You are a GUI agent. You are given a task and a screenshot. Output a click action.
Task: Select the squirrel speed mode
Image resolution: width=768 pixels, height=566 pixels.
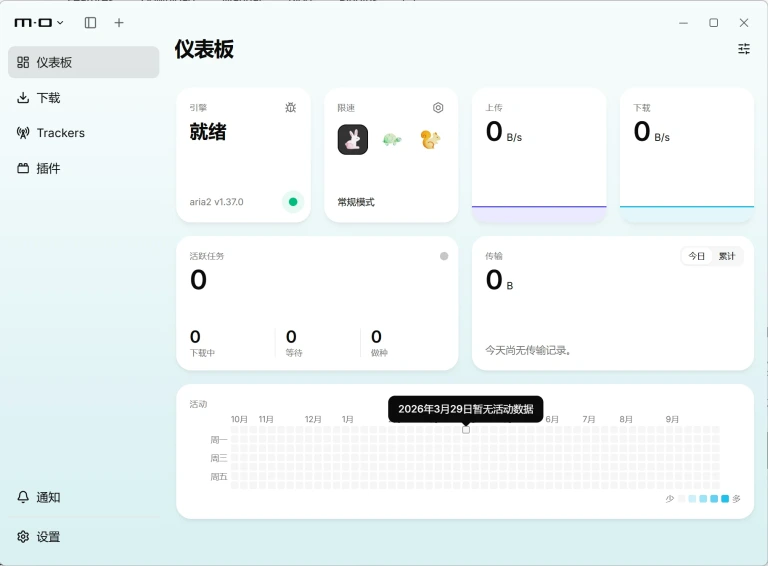(x=430, y=140)
